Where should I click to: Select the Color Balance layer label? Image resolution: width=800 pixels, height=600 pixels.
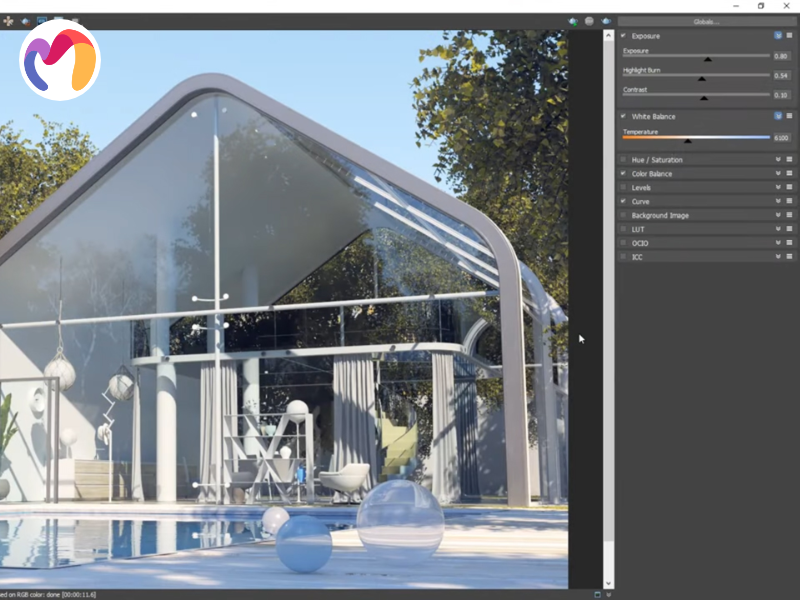click(x=652, y=174)
